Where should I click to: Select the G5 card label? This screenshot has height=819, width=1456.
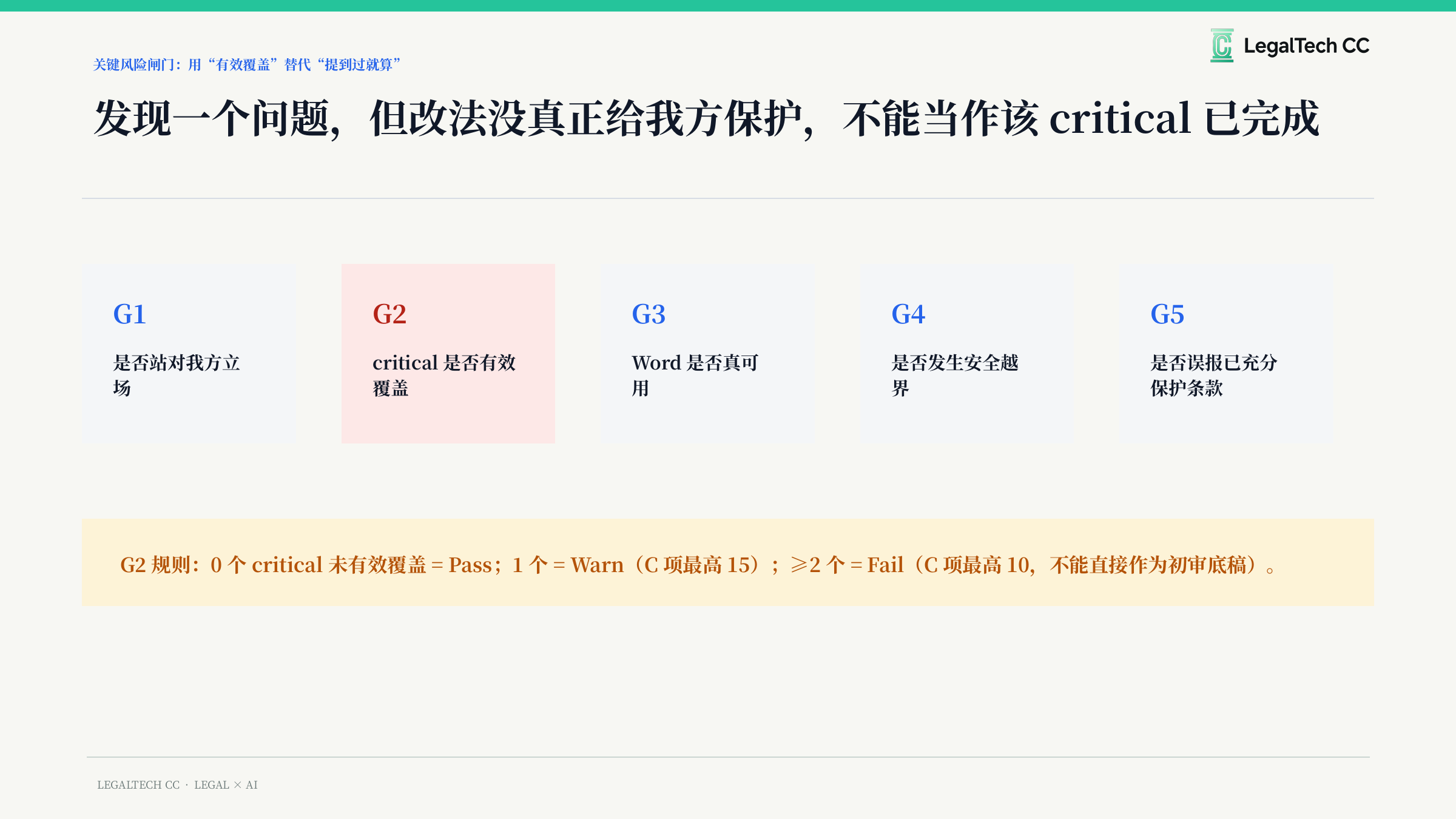(x=1167, y=314)
